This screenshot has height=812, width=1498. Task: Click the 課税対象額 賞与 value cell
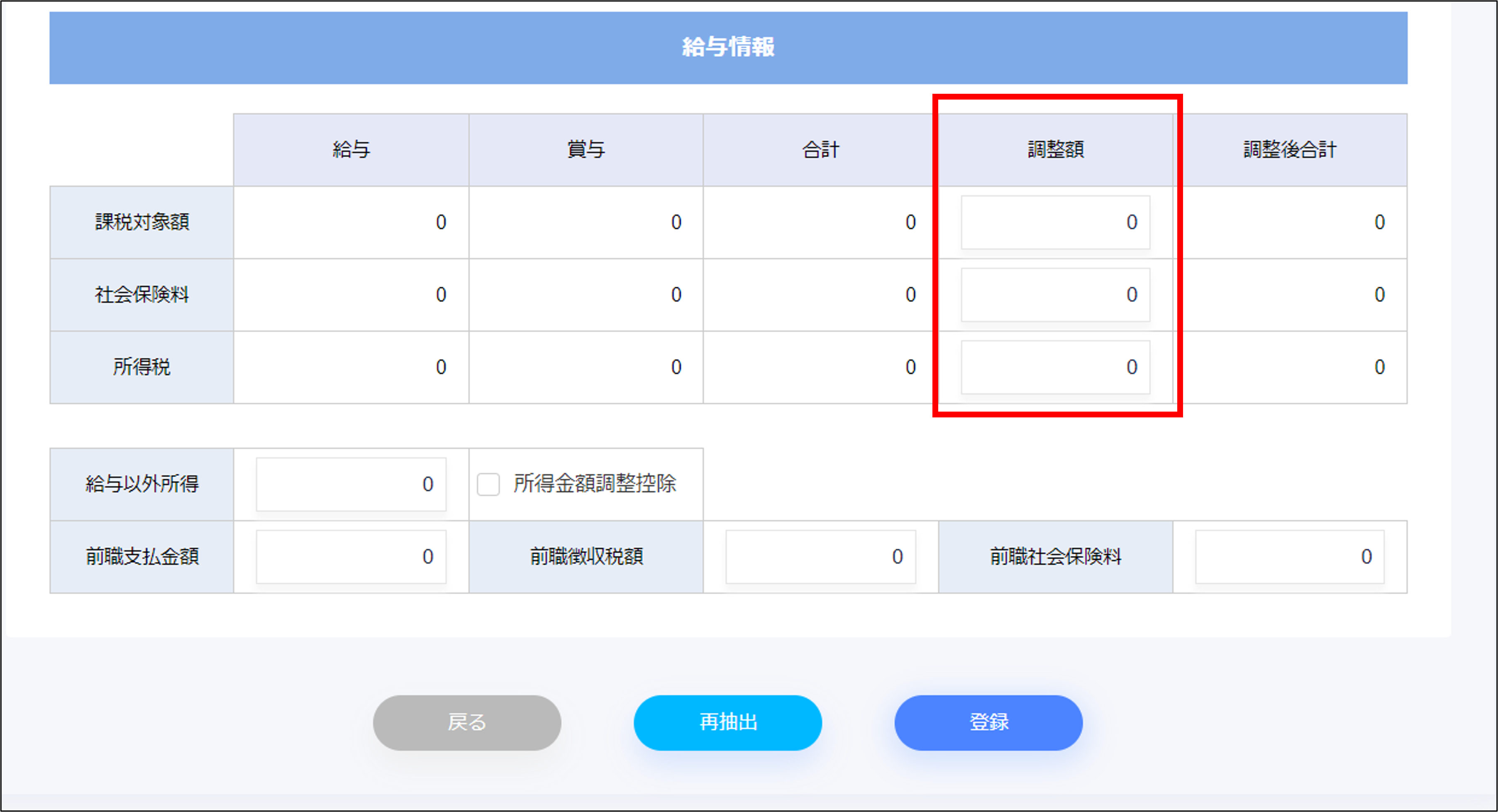586,222
